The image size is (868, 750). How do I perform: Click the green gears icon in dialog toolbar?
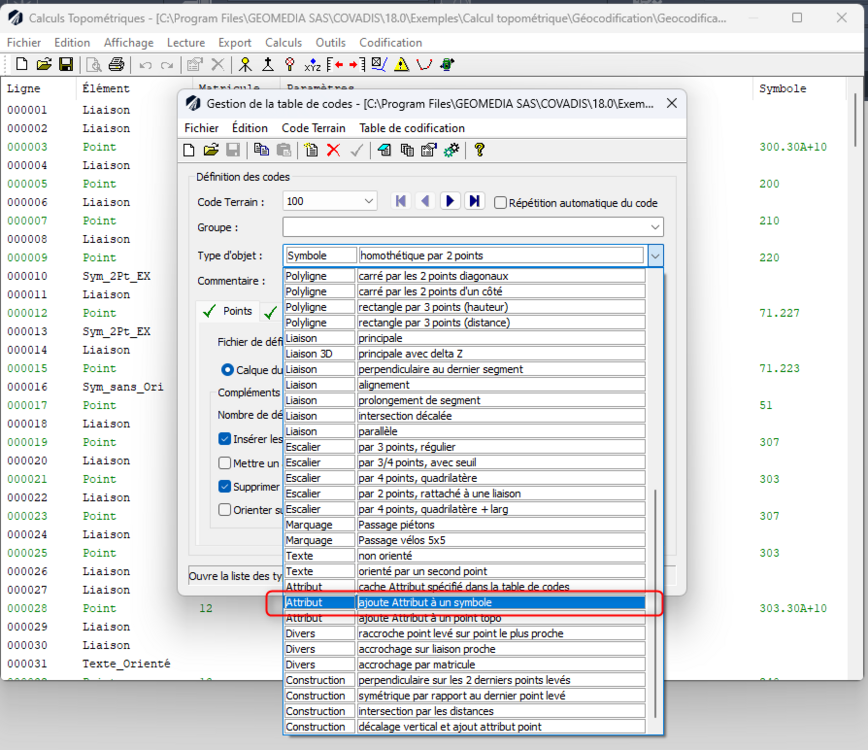pyautogui.click(x=452, y=150)
